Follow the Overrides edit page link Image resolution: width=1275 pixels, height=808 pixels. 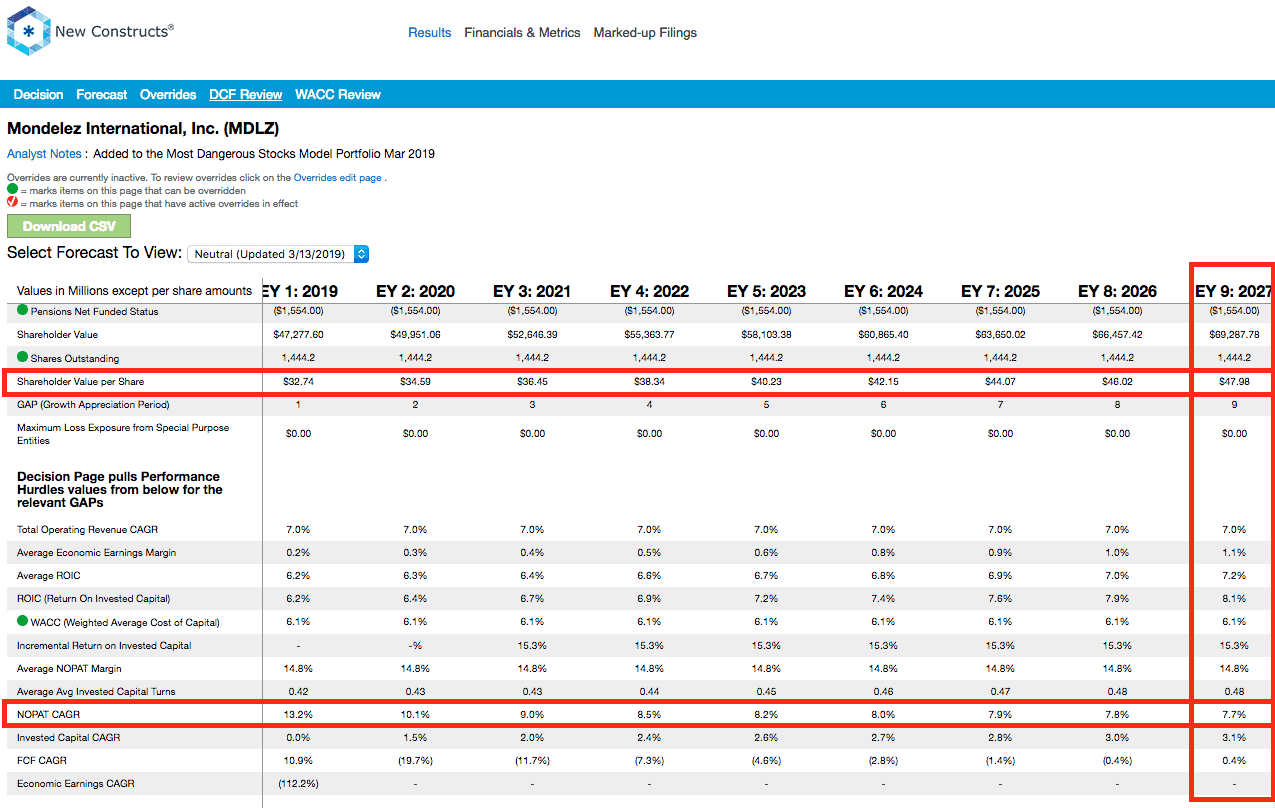[338, 177]
